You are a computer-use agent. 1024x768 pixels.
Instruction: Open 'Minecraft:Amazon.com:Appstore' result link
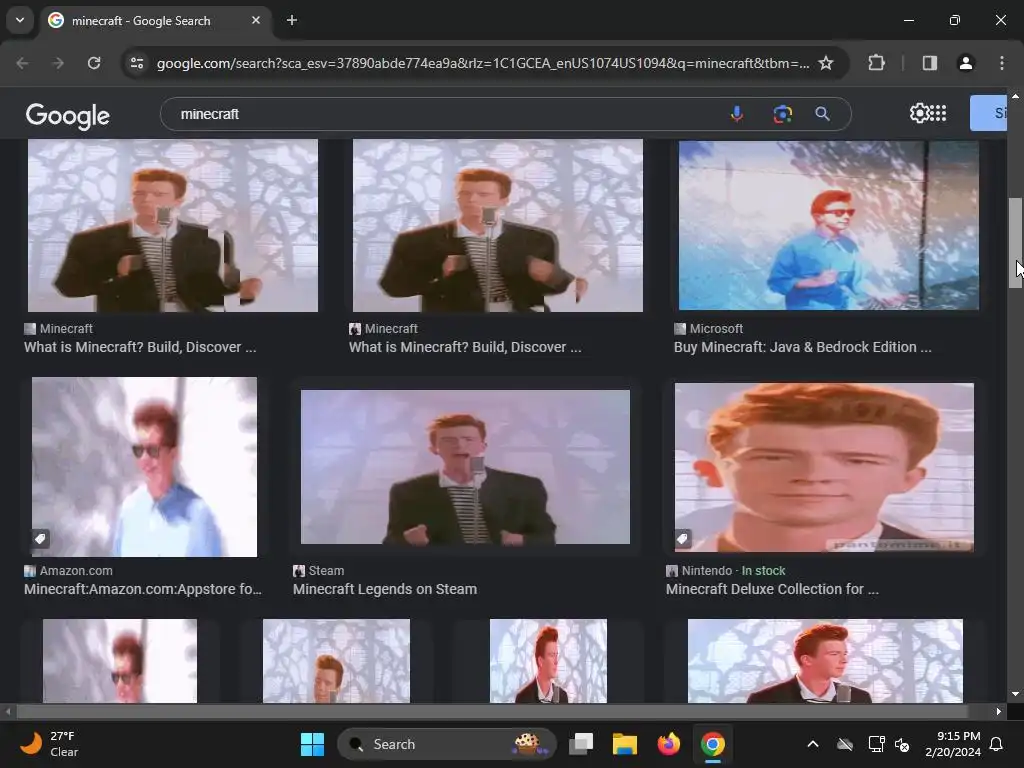point(143,589)
